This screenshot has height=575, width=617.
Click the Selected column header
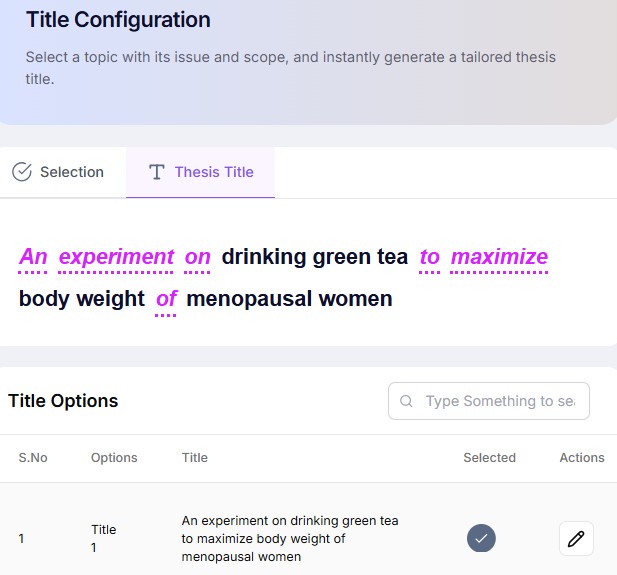pos(489,458)
